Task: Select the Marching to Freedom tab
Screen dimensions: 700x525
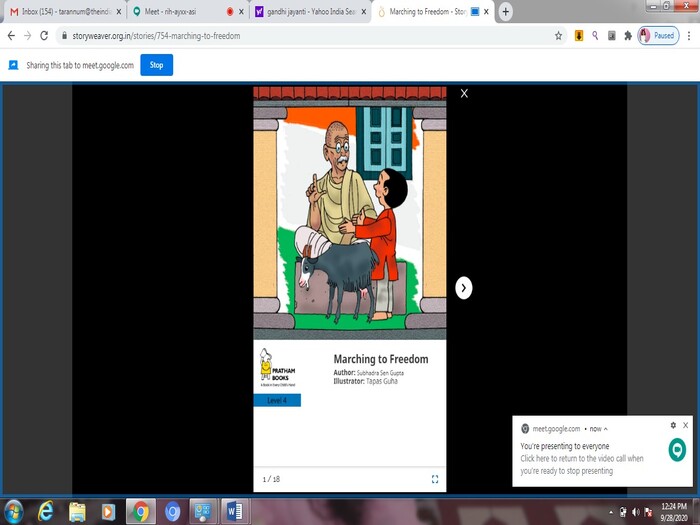Action: tap(432, 12)
